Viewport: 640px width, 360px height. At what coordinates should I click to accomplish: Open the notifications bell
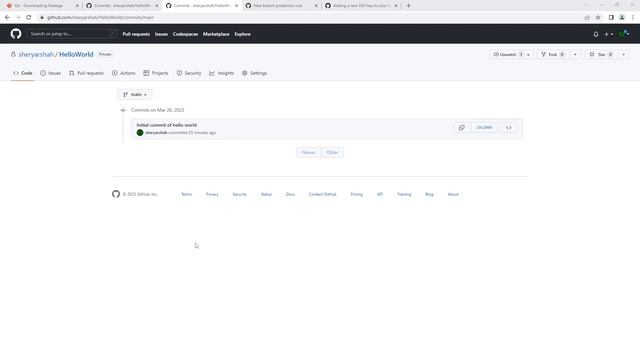point(596,34)
